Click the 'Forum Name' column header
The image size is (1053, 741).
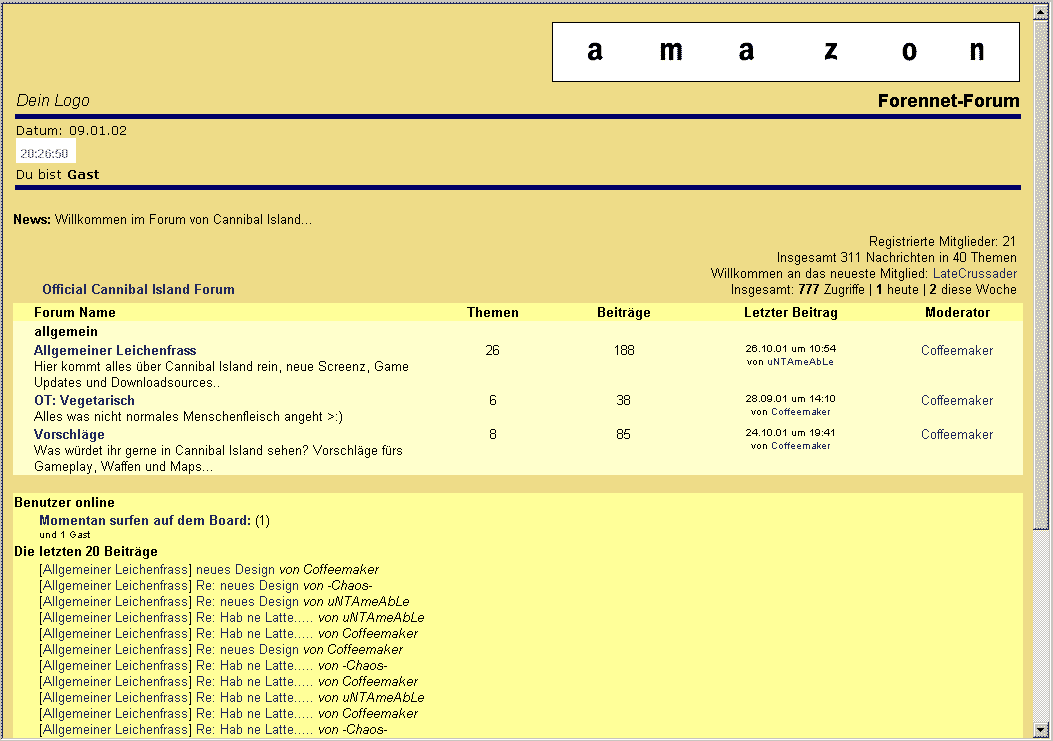click(x=75, y=312)
